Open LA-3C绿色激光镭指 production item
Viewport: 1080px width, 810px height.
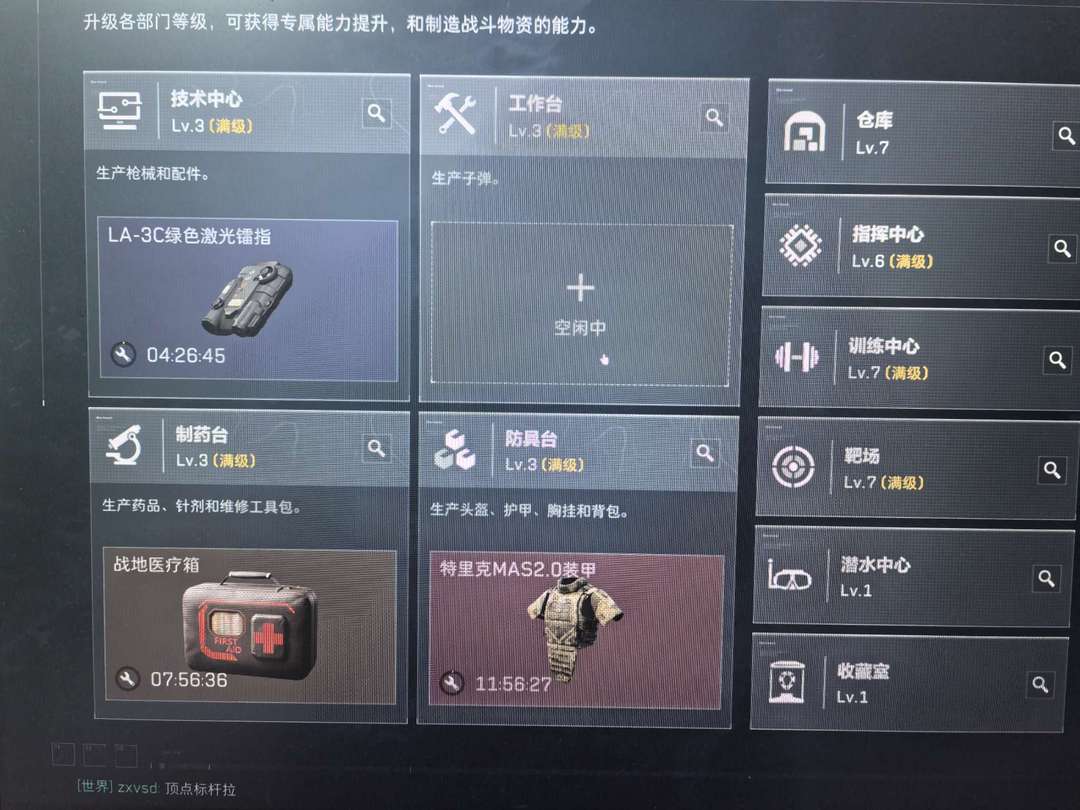(x=249, y=300)
